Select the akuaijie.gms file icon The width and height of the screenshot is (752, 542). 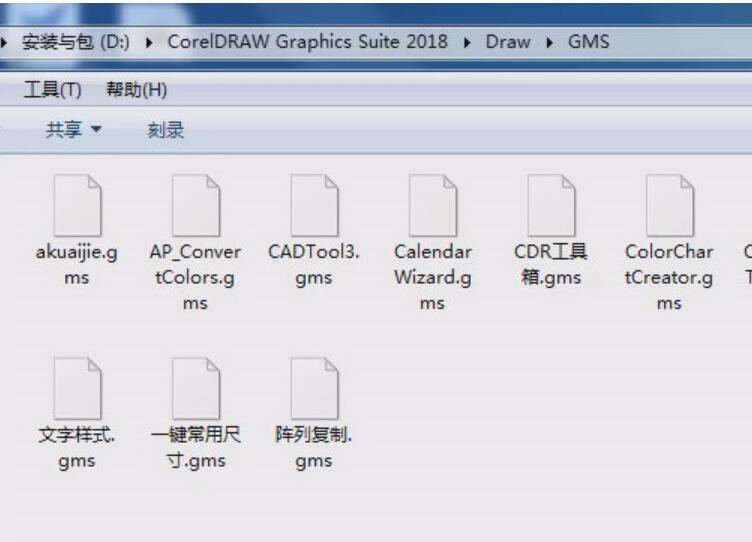click(x=78, y=205)
